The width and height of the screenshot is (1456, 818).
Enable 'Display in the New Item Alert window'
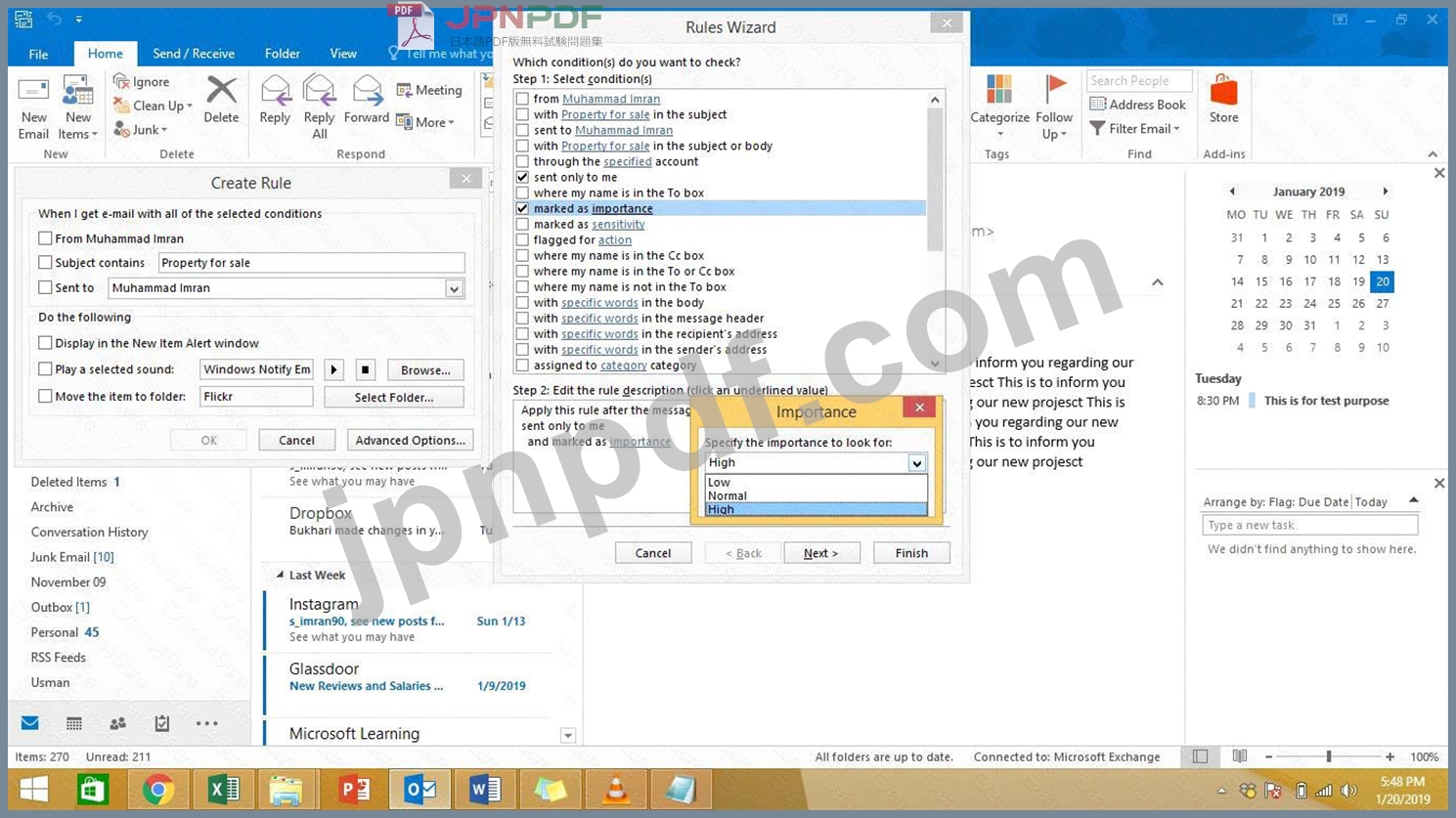45,343
